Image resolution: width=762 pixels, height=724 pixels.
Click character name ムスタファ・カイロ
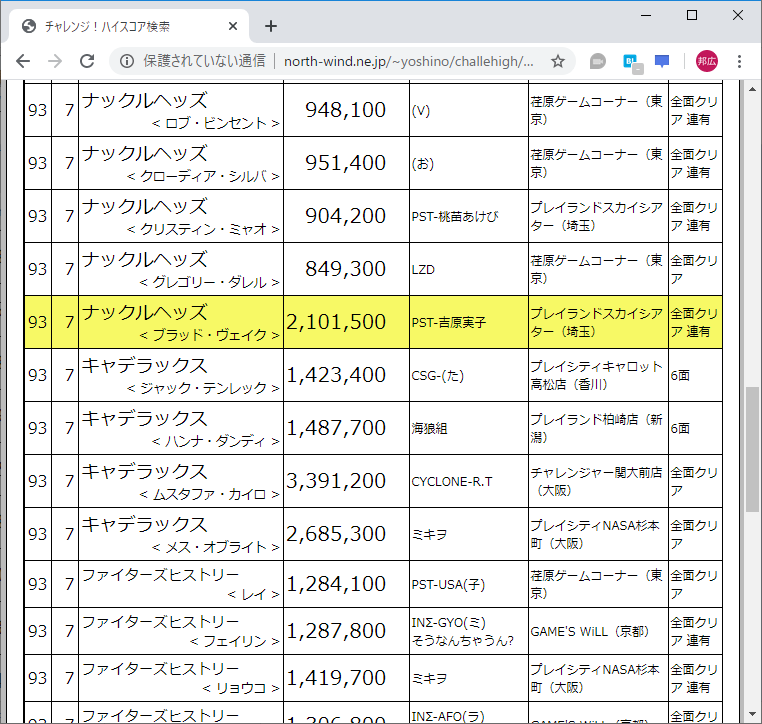(210, 494)
